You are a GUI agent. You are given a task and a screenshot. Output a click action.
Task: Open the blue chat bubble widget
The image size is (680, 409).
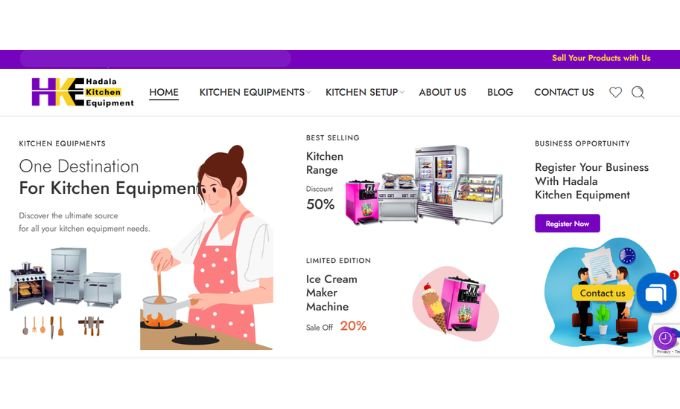click(x=657, y=293)
